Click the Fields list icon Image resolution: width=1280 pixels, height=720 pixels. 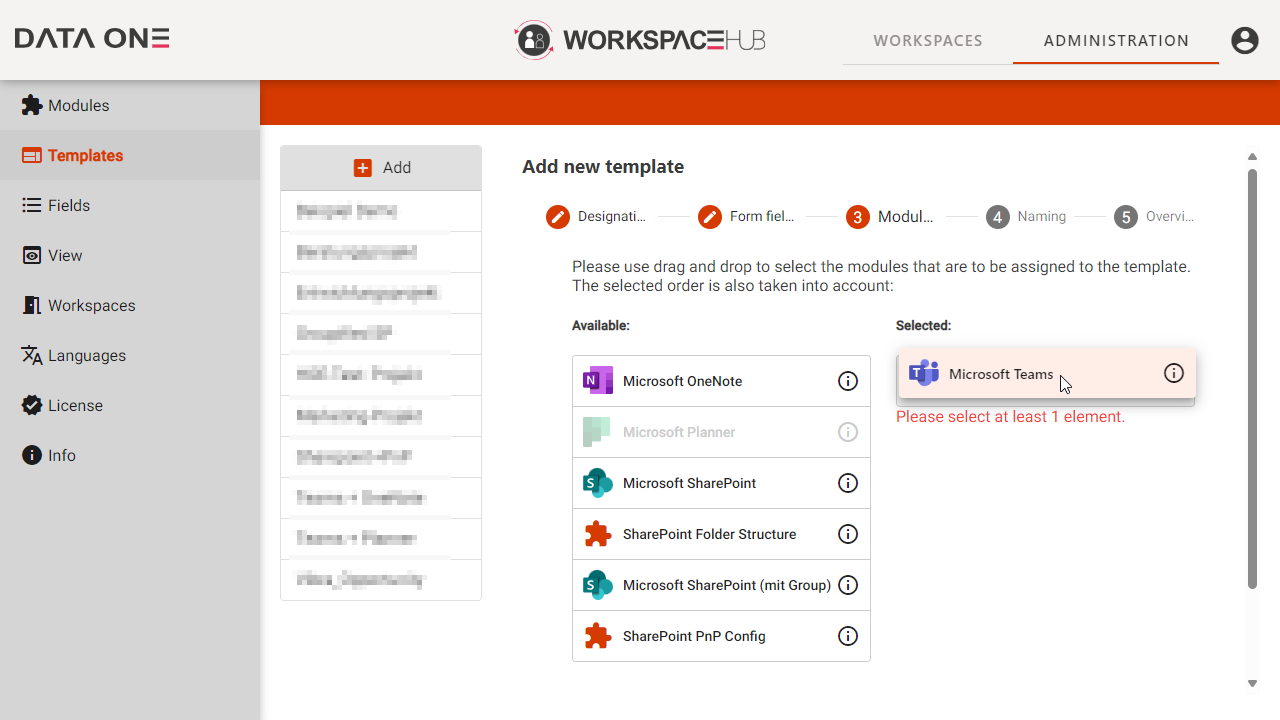32,205
